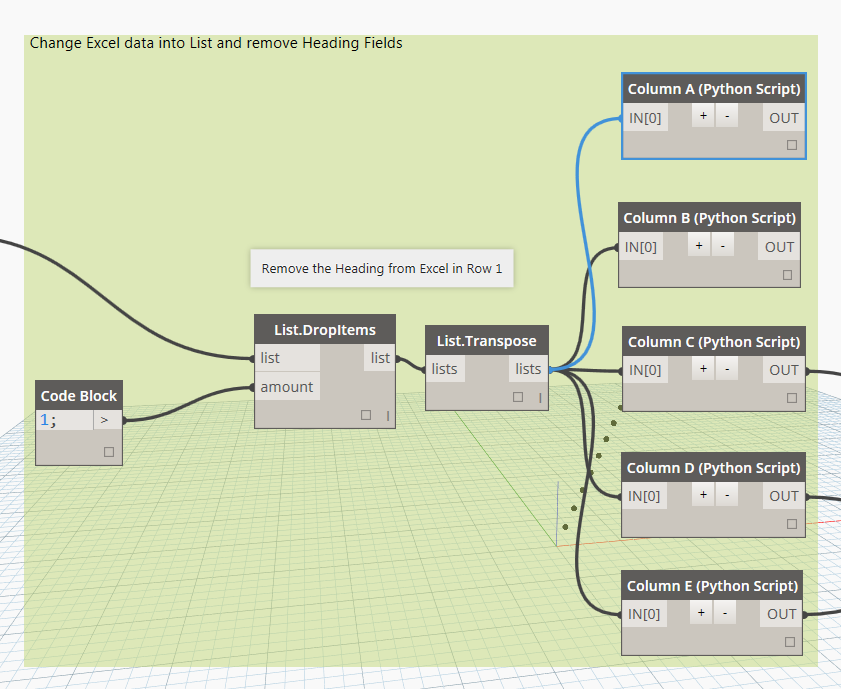Click the amount input port on List.DropItems
841x689 pixels.
click(x=287, y=387)
